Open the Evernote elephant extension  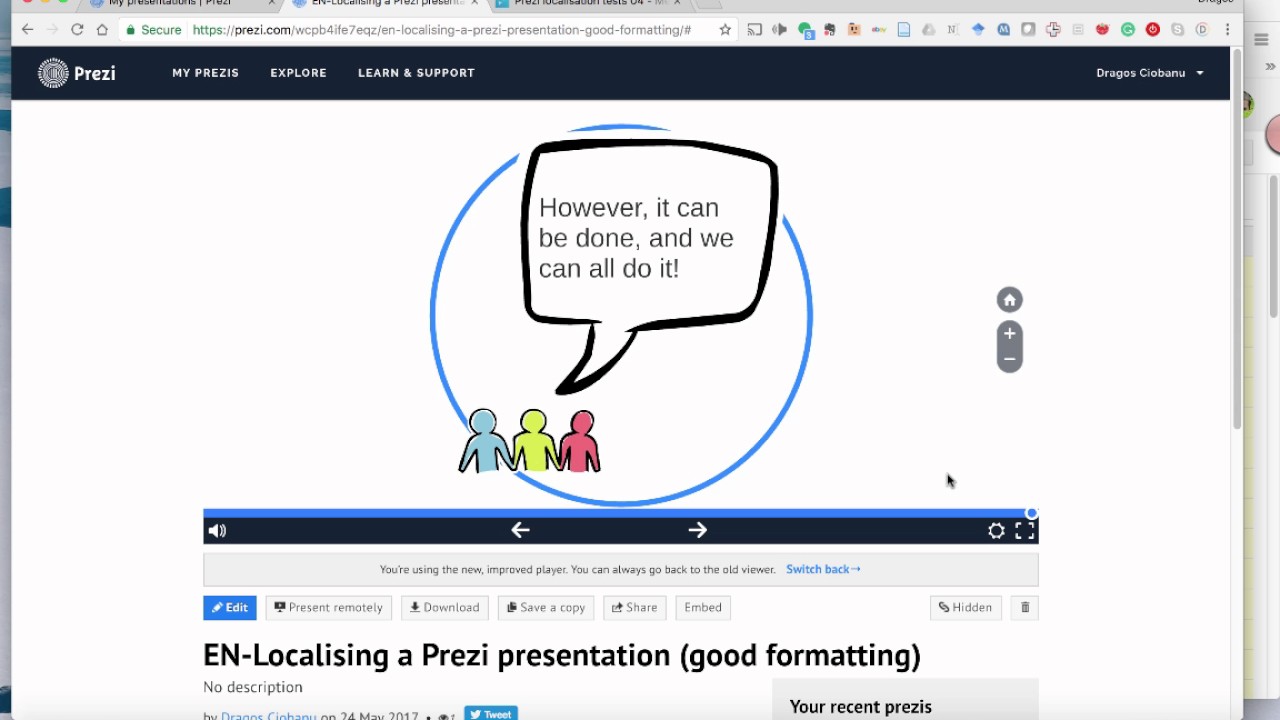829,30
